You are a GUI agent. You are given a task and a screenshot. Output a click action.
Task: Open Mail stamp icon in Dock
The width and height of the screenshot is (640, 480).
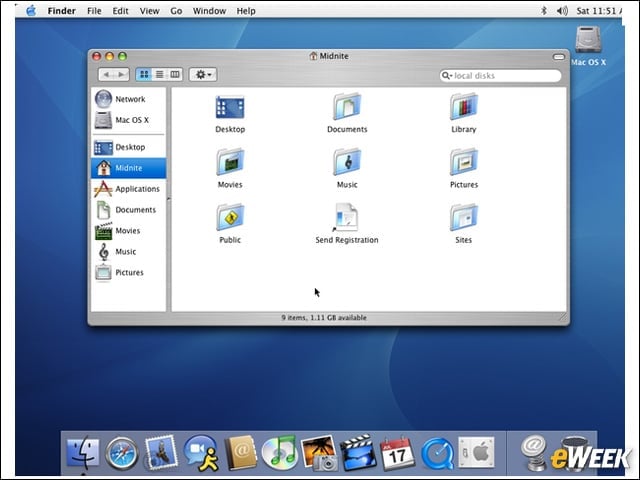pos(161,452)
